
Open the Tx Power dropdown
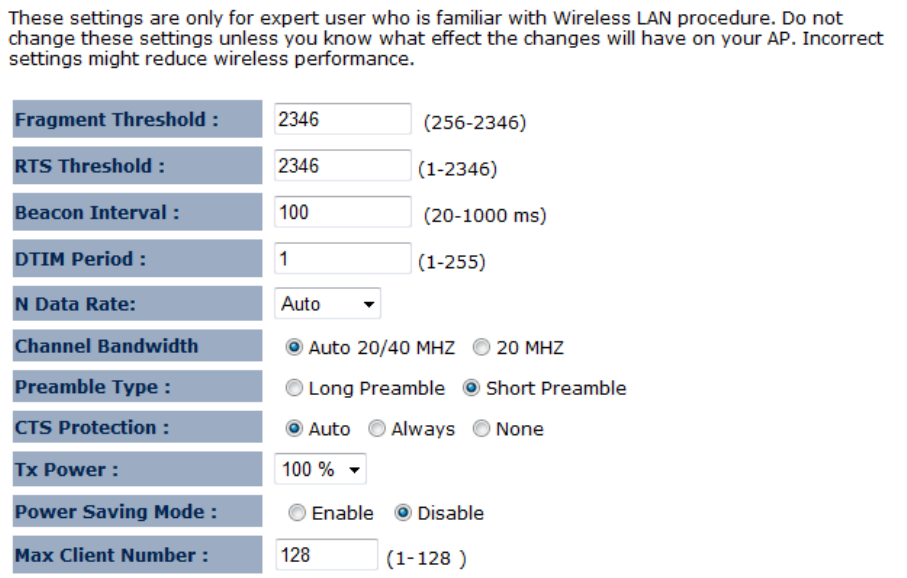pos(320,468)
